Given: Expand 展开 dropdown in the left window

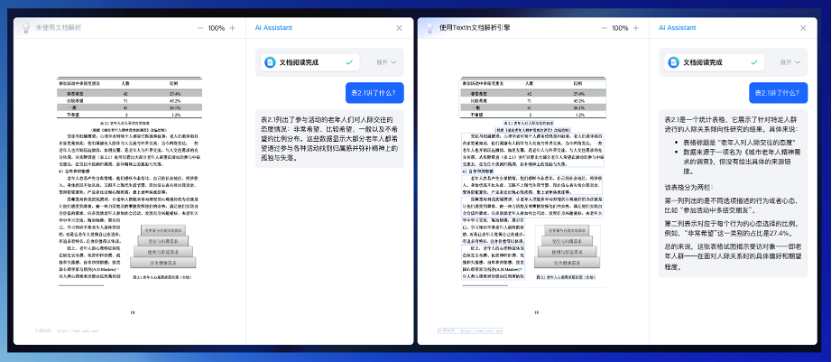Looking at the screenshot, I should pos(386,62).
